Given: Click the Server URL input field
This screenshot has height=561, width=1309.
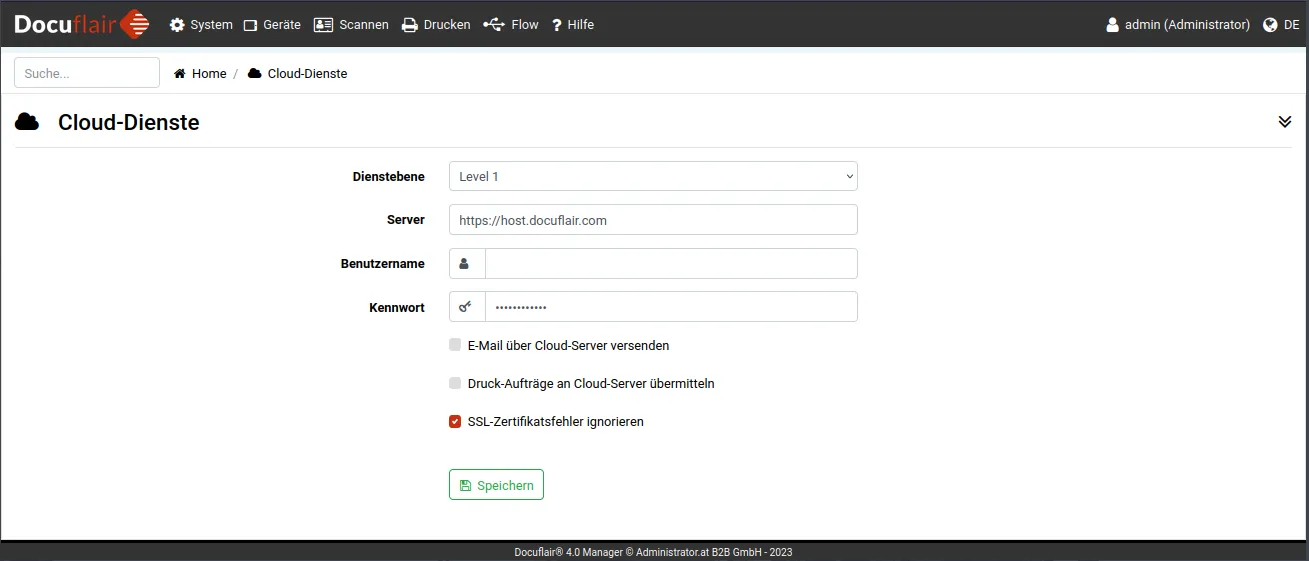Looking at the screenshot, I should point(652,220).
